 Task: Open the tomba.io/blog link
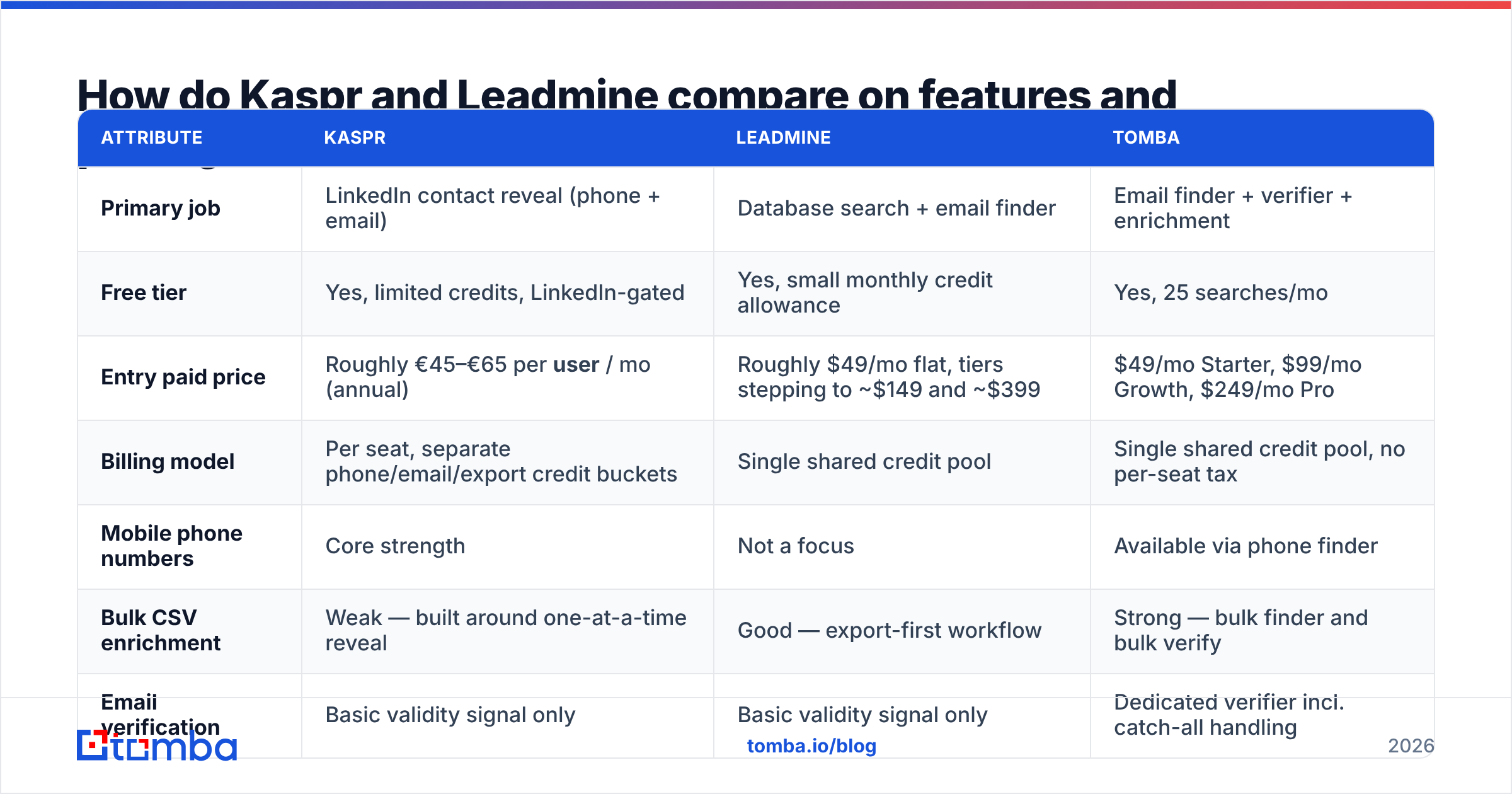tap(811, 746)
